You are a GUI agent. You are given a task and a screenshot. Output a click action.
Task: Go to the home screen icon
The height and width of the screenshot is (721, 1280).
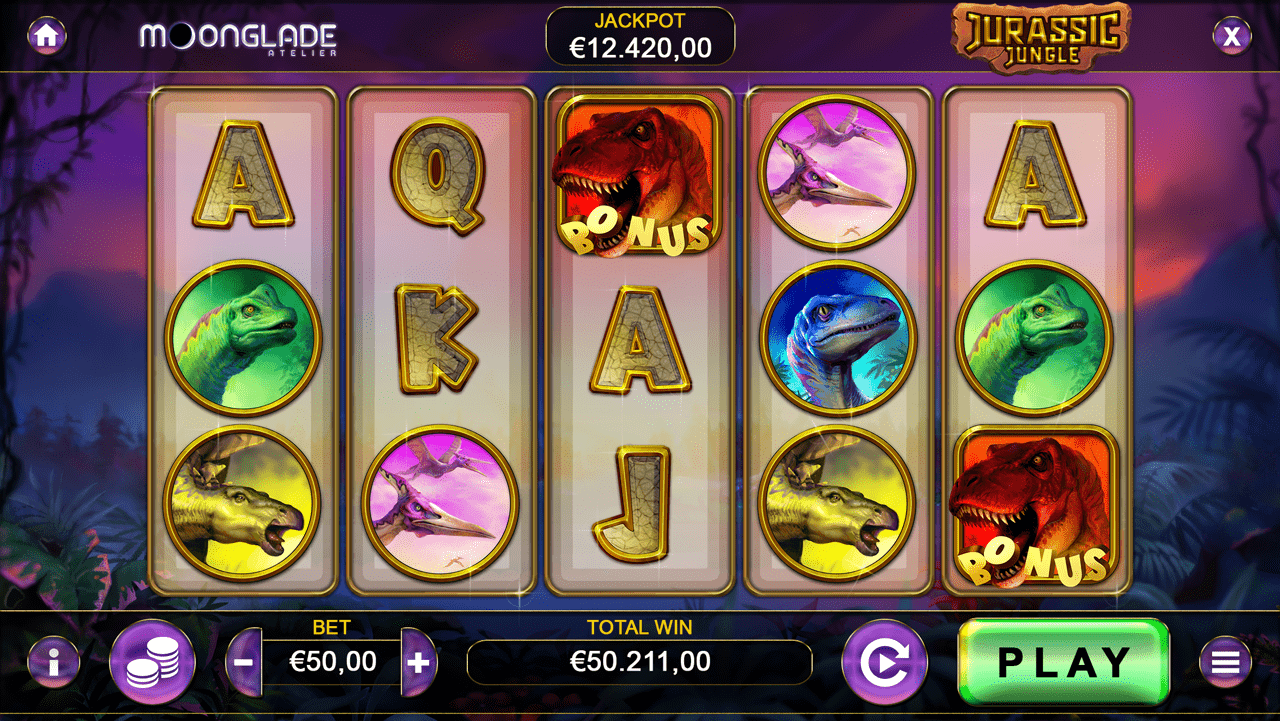[x=47, y=36]
